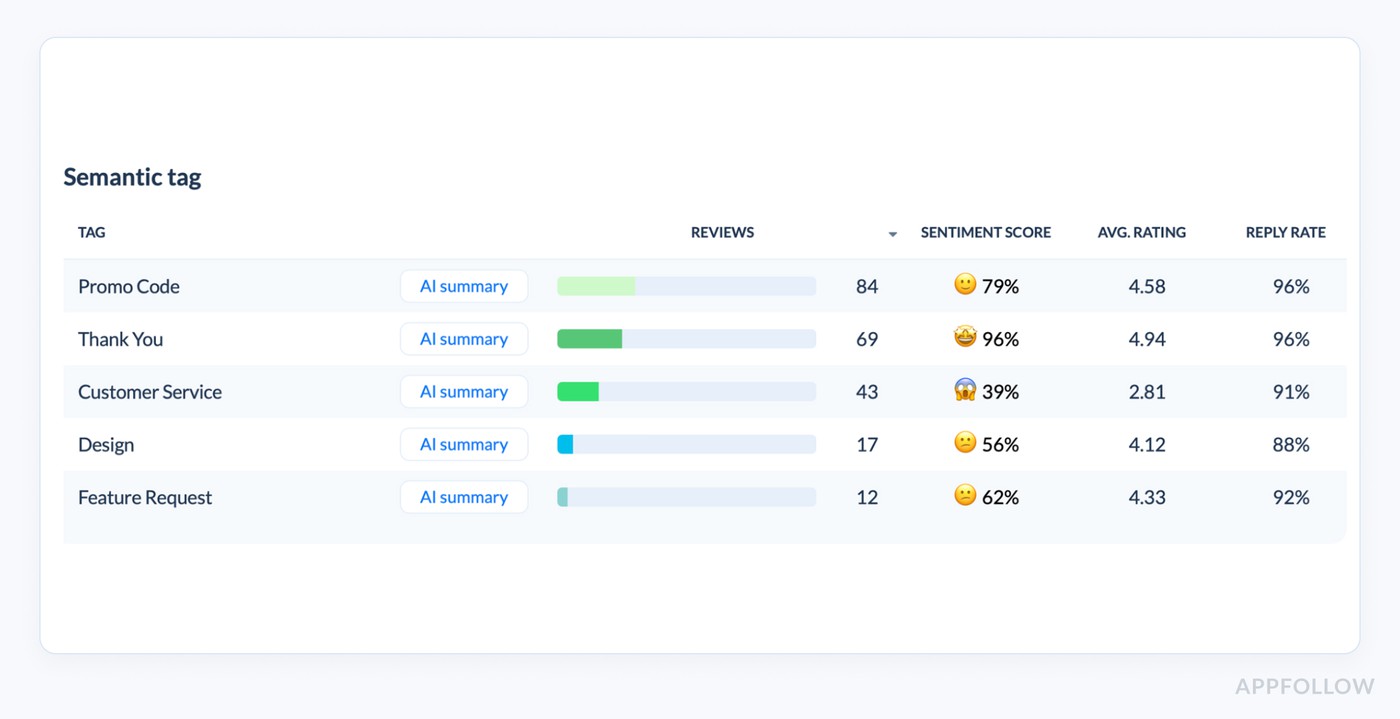
Task: Sort by the TAG column header
Action: [x=91, y=232]
